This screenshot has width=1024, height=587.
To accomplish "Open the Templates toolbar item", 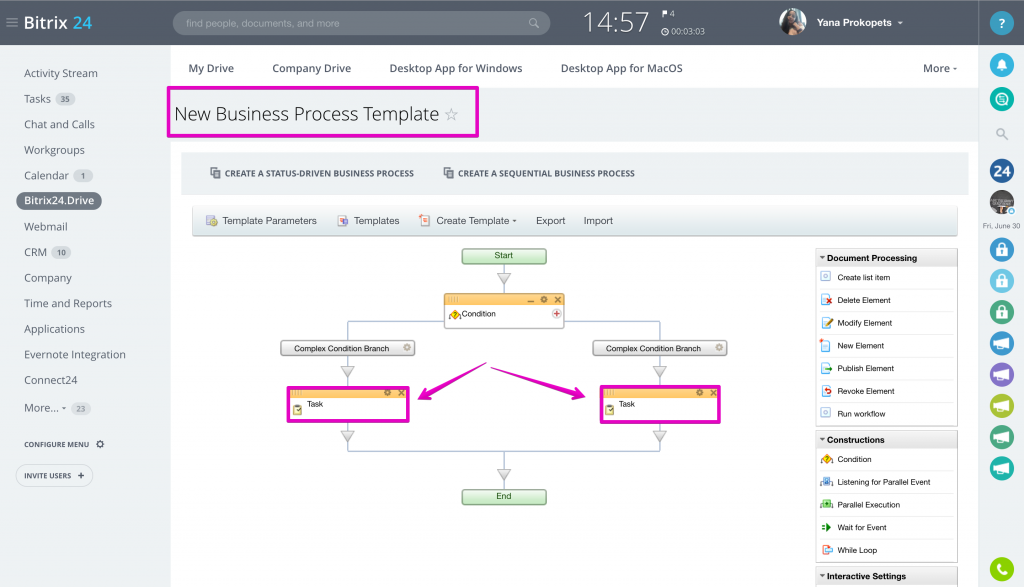I will [x=368, y=221].
